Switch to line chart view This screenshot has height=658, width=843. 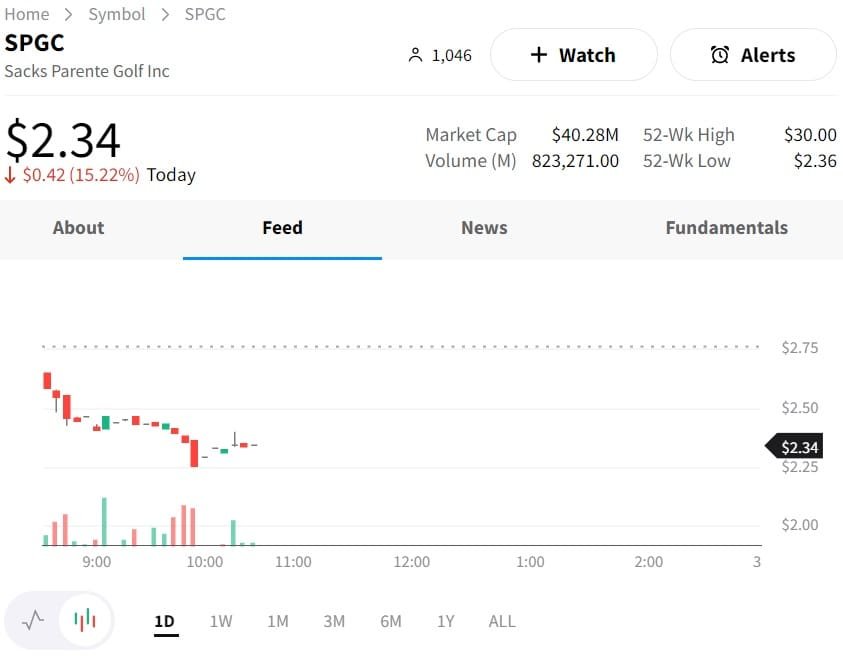click(33, 620)
